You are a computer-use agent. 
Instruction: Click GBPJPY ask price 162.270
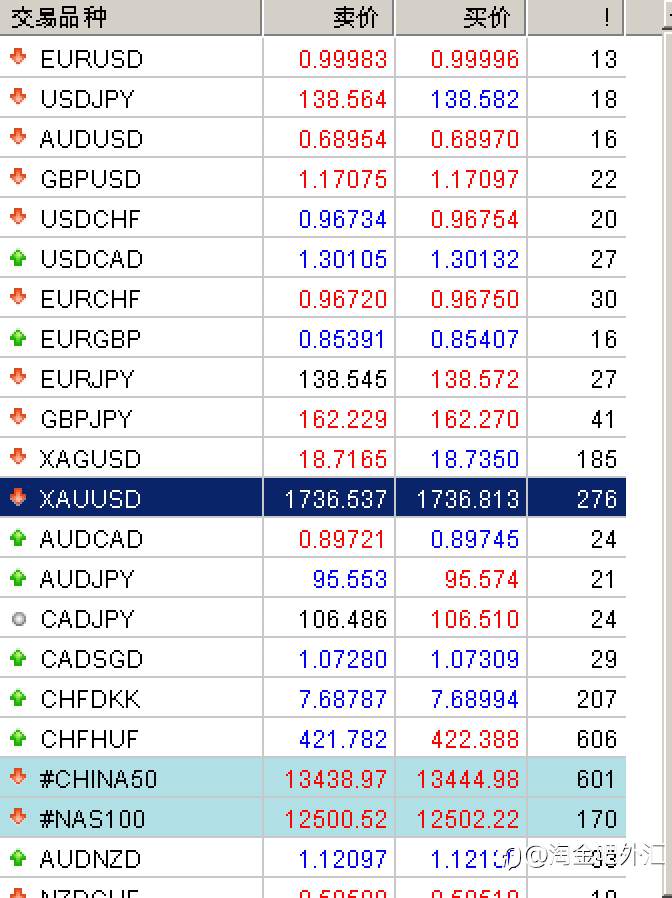point(474,419)
